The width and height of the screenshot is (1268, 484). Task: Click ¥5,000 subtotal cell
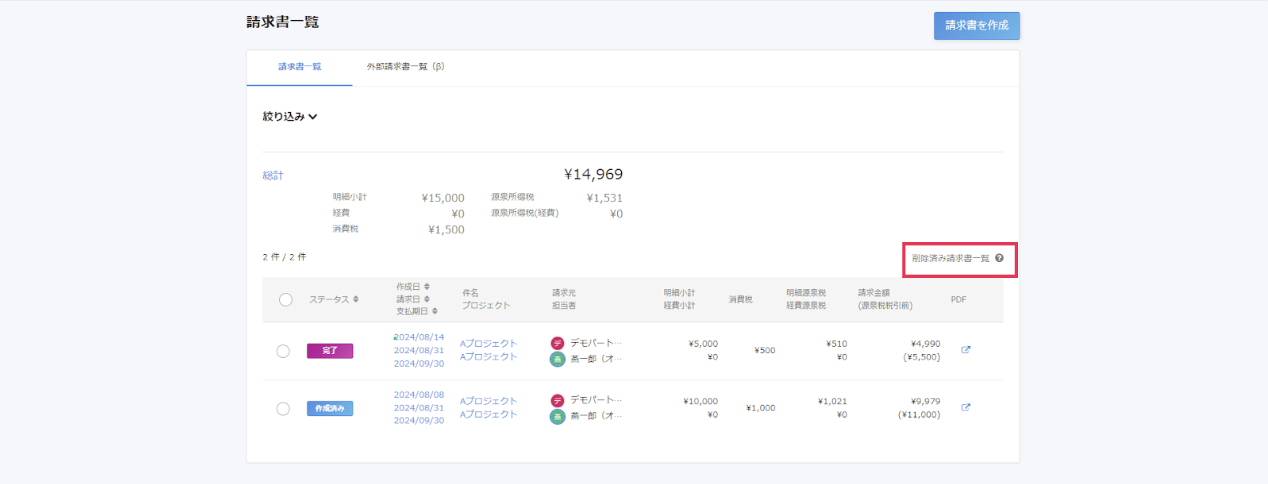(703, 343)
